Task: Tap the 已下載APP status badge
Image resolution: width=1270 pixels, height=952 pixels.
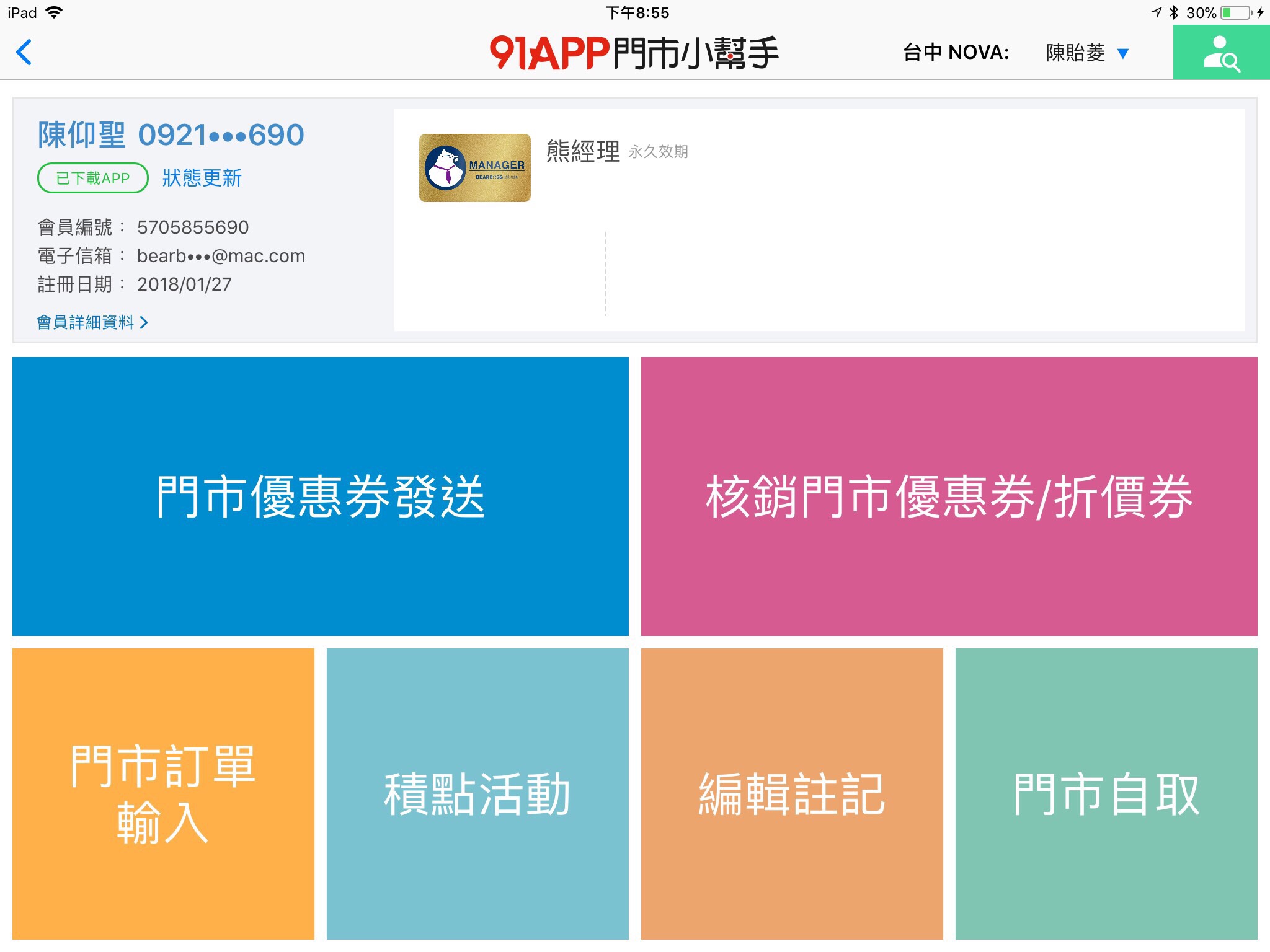Action: (x=93, y=178)
